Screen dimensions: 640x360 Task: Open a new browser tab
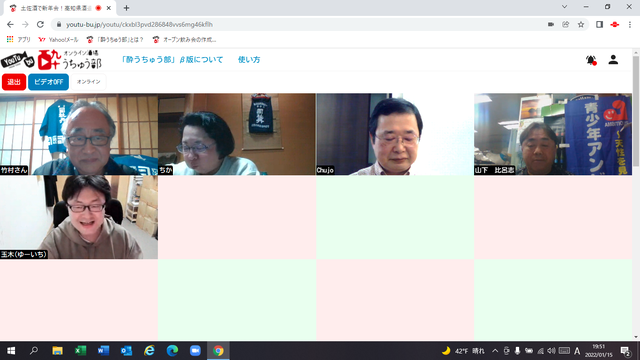(x=126, y=8)
